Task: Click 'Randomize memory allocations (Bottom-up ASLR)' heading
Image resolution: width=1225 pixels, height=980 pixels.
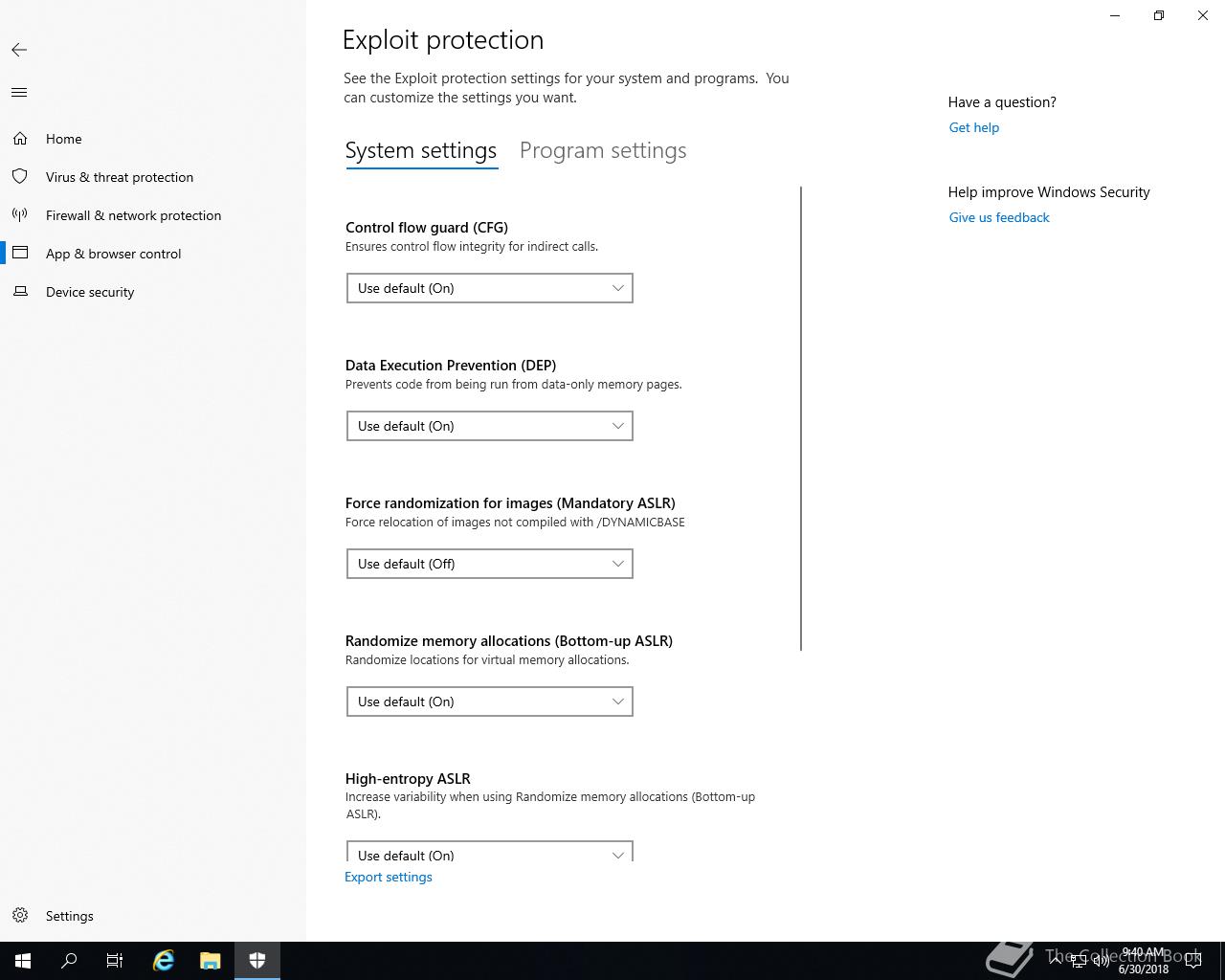Action: click(509, 641)
